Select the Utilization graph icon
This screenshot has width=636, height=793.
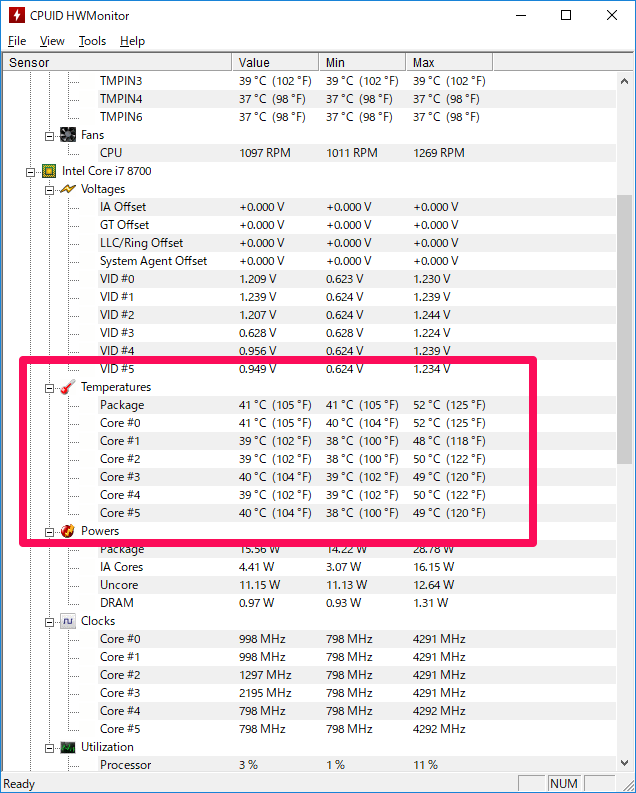pyautogui.click(x=68, y=747)
